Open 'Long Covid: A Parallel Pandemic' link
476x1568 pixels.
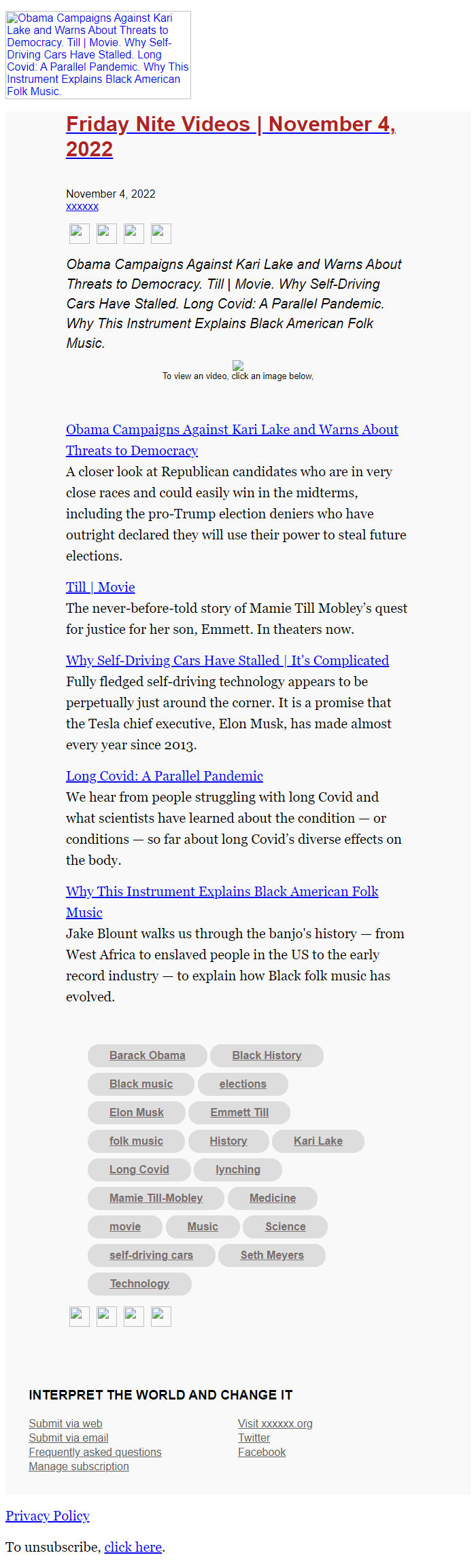(x=164, y=776)
